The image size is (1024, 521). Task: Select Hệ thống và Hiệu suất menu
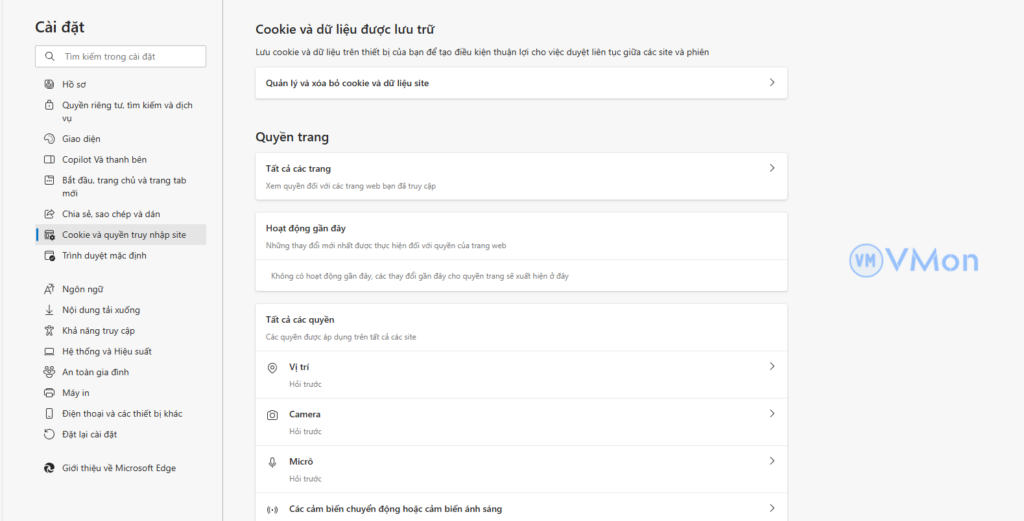pyautogui.click(x=107, y=352)
